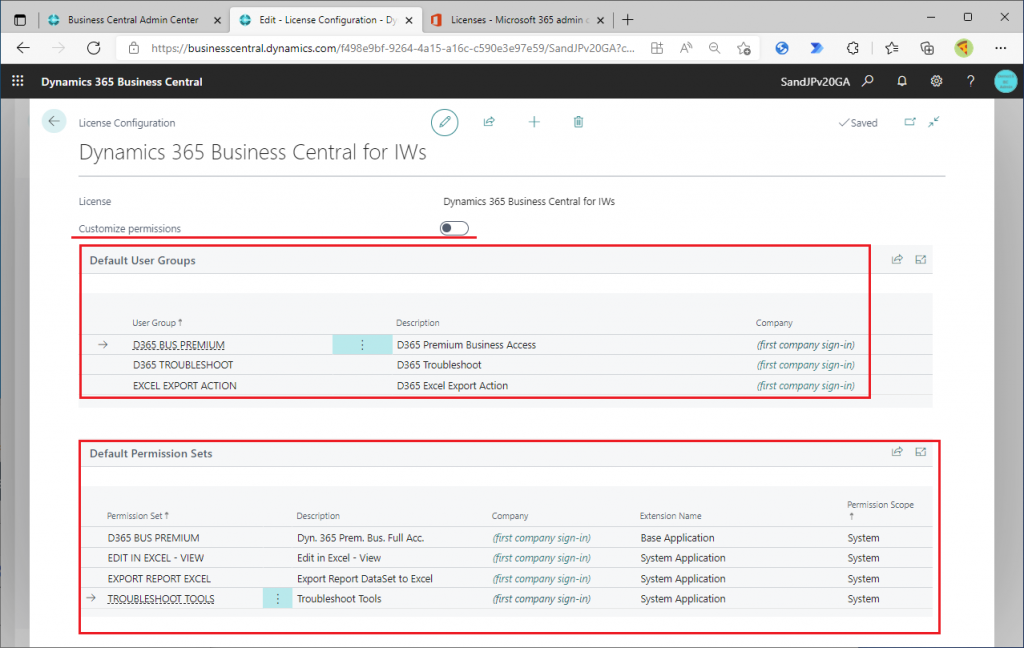Screen dimensions: 1024x648
Task: Open the browser tab actions menu icon
Action: [20, 20]
